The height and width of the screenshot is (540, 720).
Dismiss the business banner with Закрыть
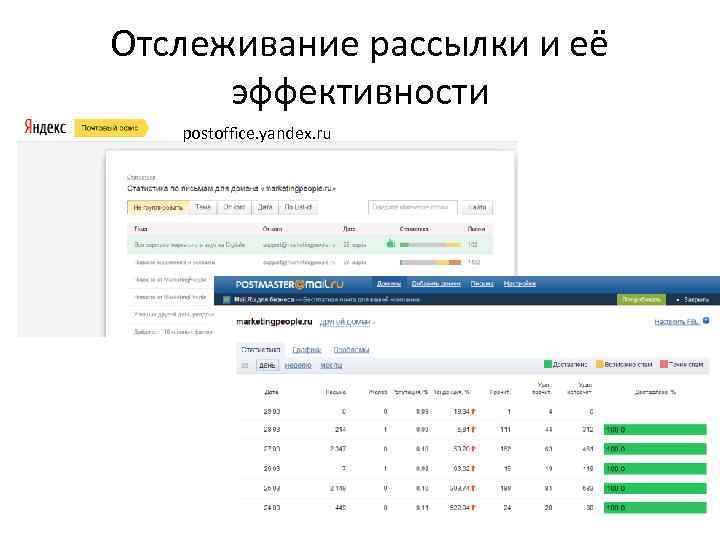point(692,299)
